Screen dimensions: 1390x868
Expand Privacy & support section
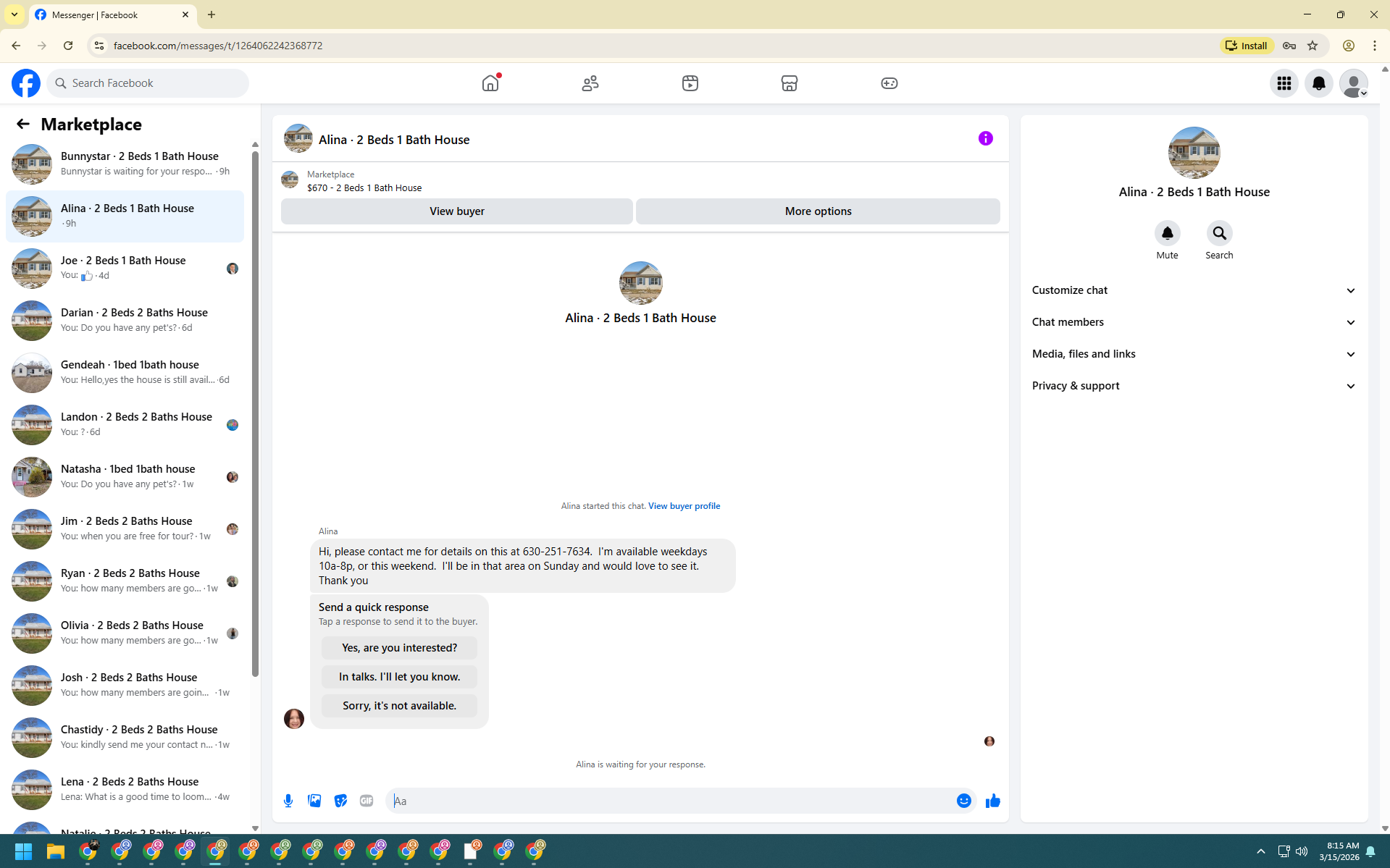click(x=1194, y=386)
